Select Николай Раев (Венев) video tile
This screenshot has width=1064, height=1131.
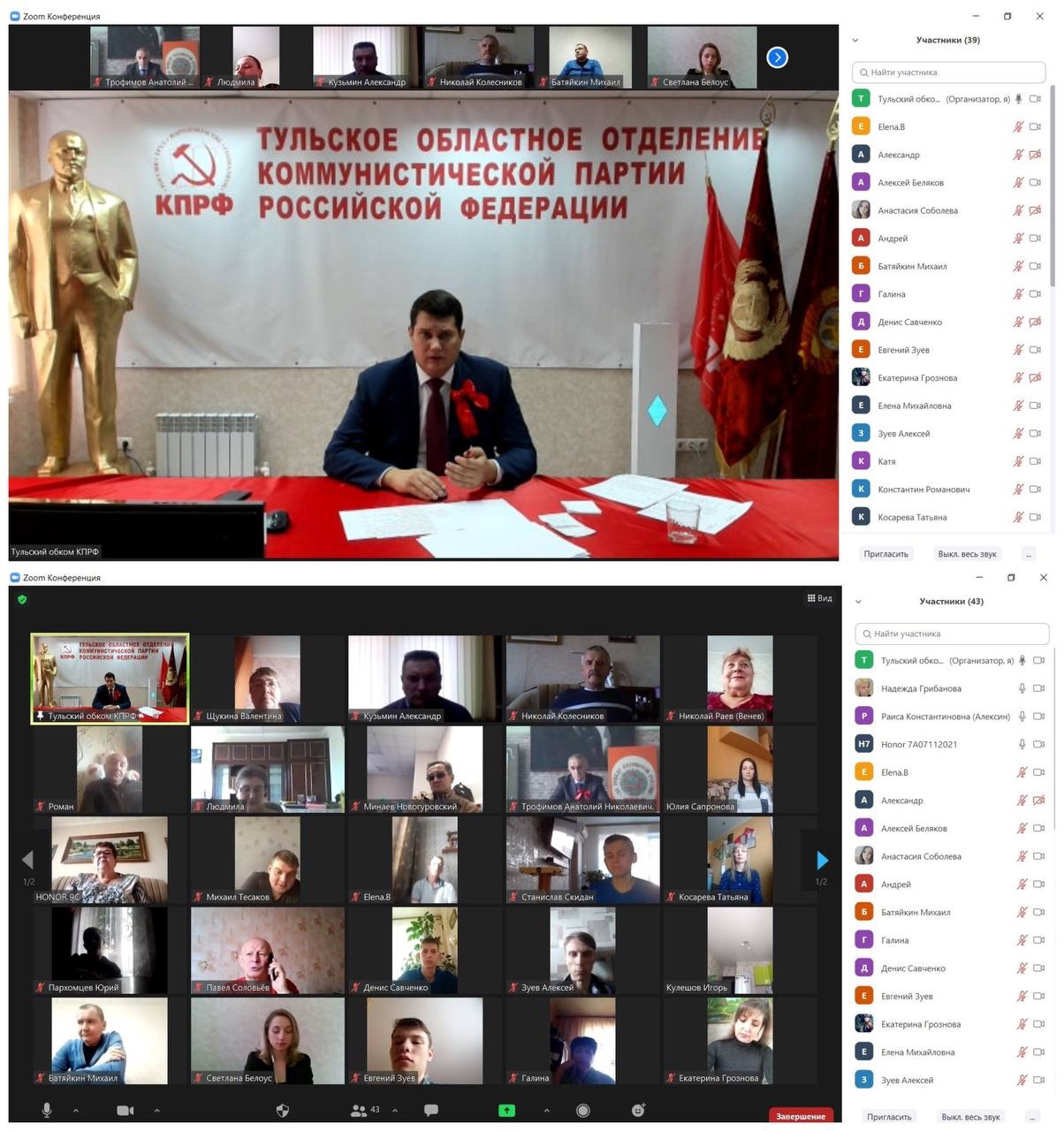pos(741,679)
